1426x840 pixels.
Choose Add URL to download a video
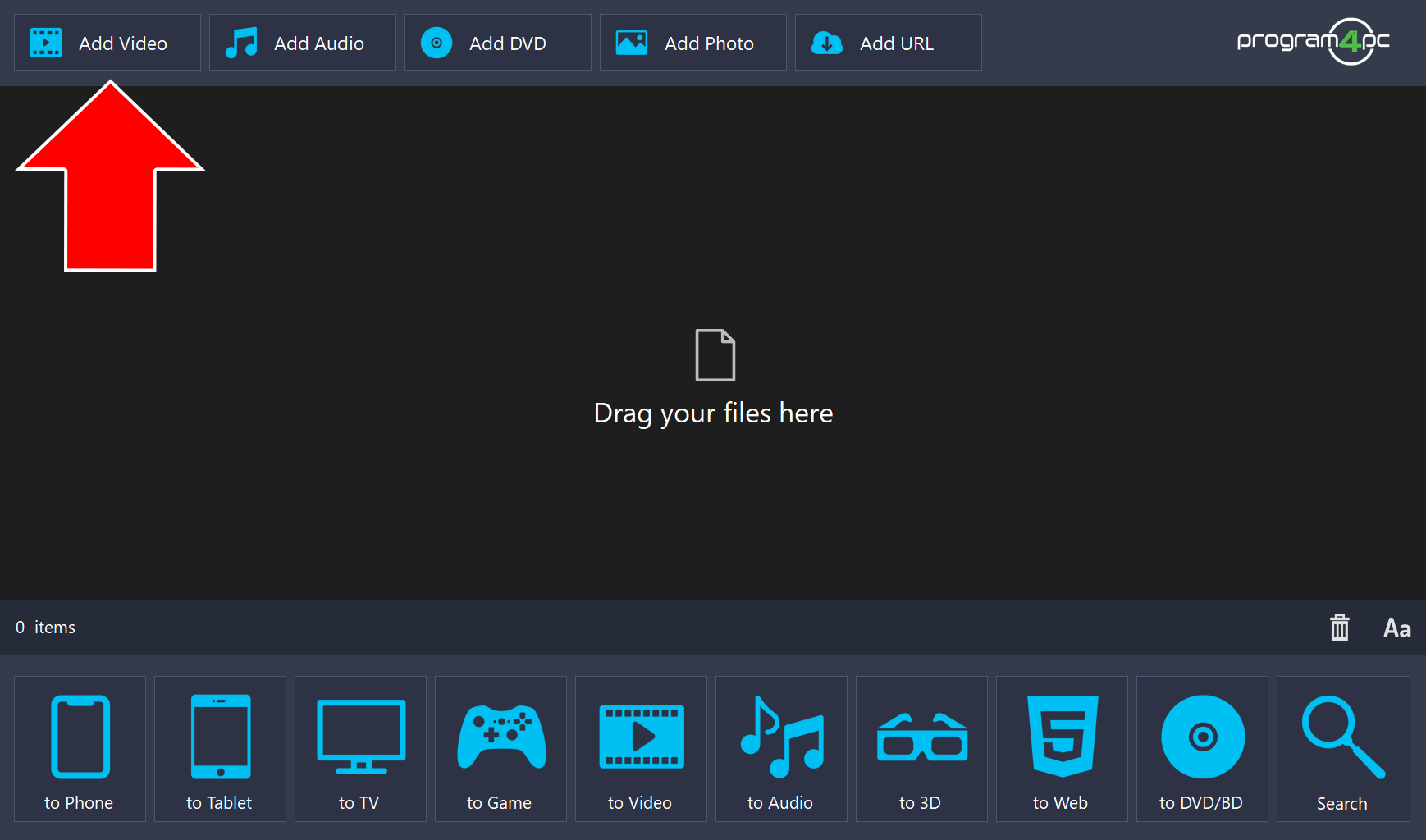(888, 43)
